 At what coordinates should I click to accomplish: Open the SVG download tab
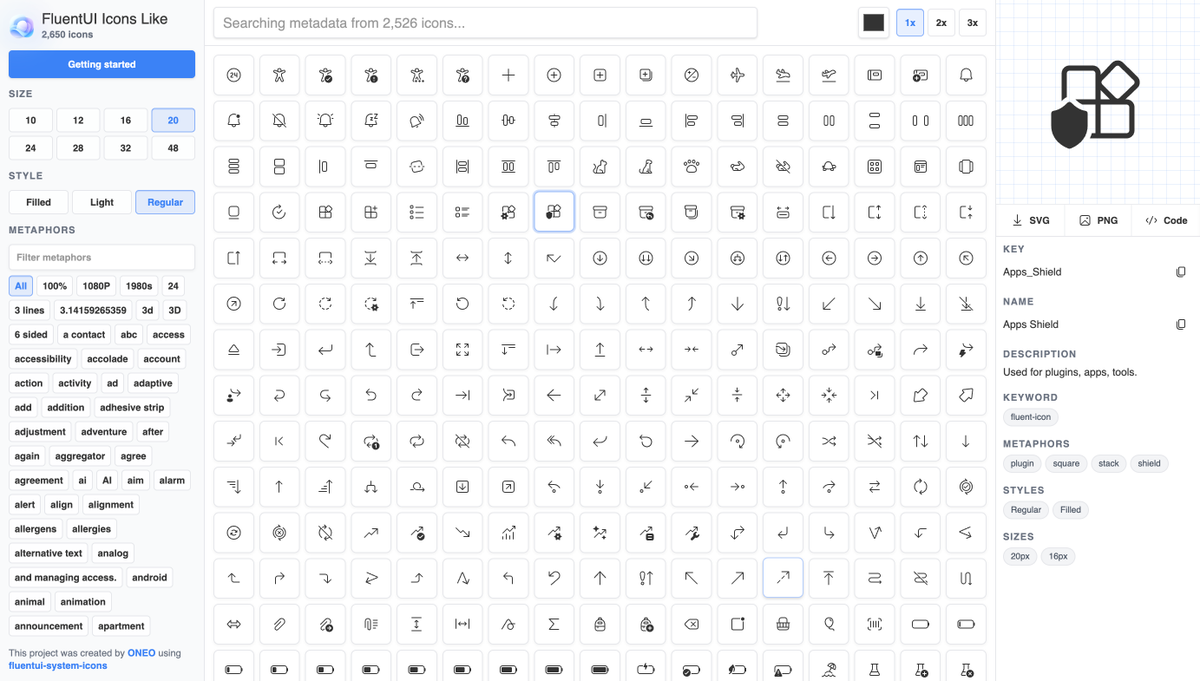[x=1031, y=220]
